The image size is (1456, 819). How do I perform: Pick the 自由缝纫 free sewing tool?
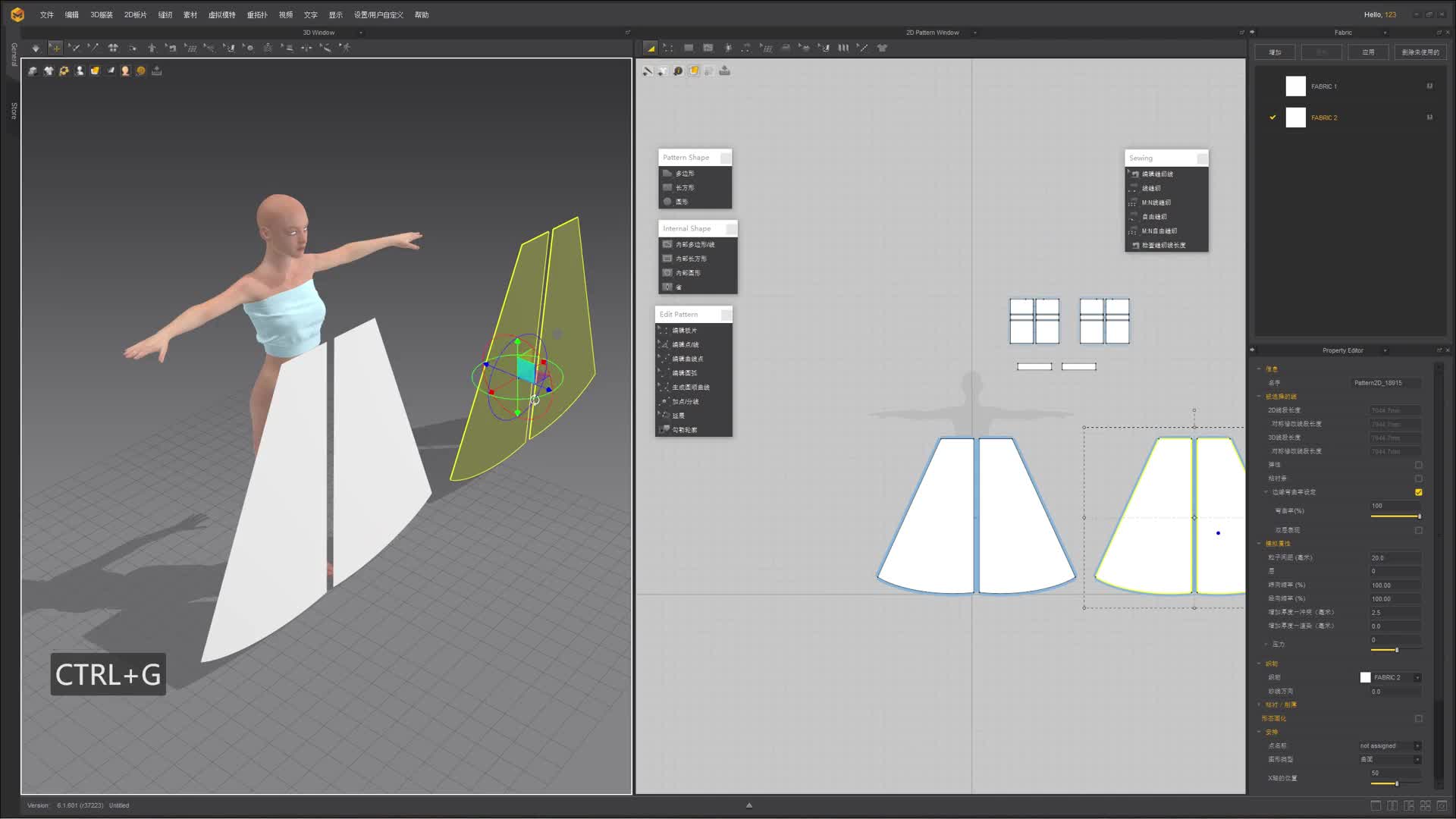click(1153, 217)
